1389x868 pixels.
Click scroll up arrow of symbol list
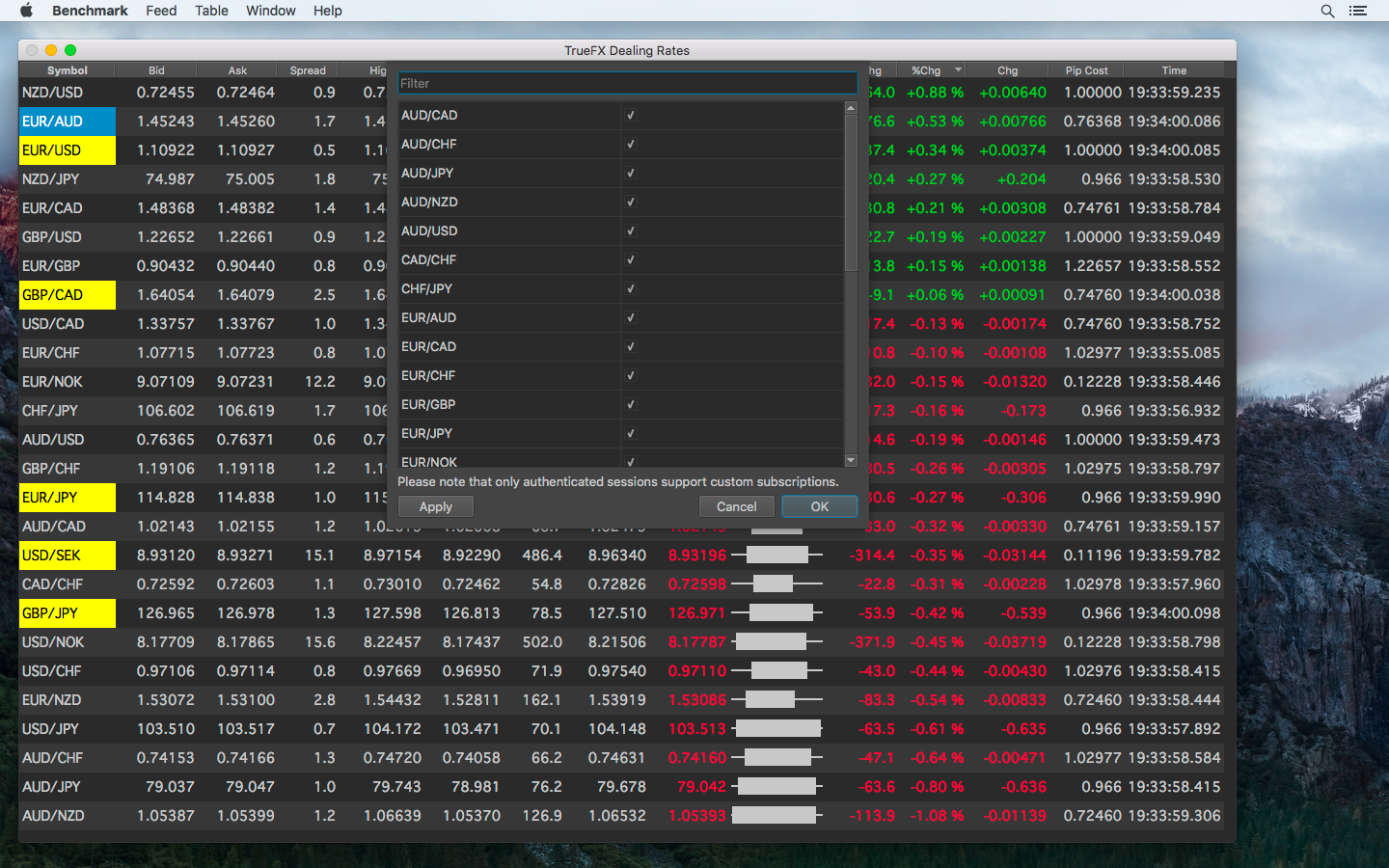pyautogui.click(x=851, y=108)
